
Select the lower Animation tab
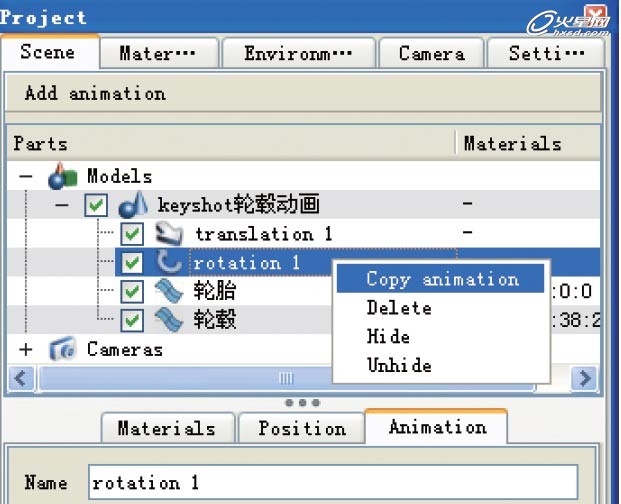point(436,427)
